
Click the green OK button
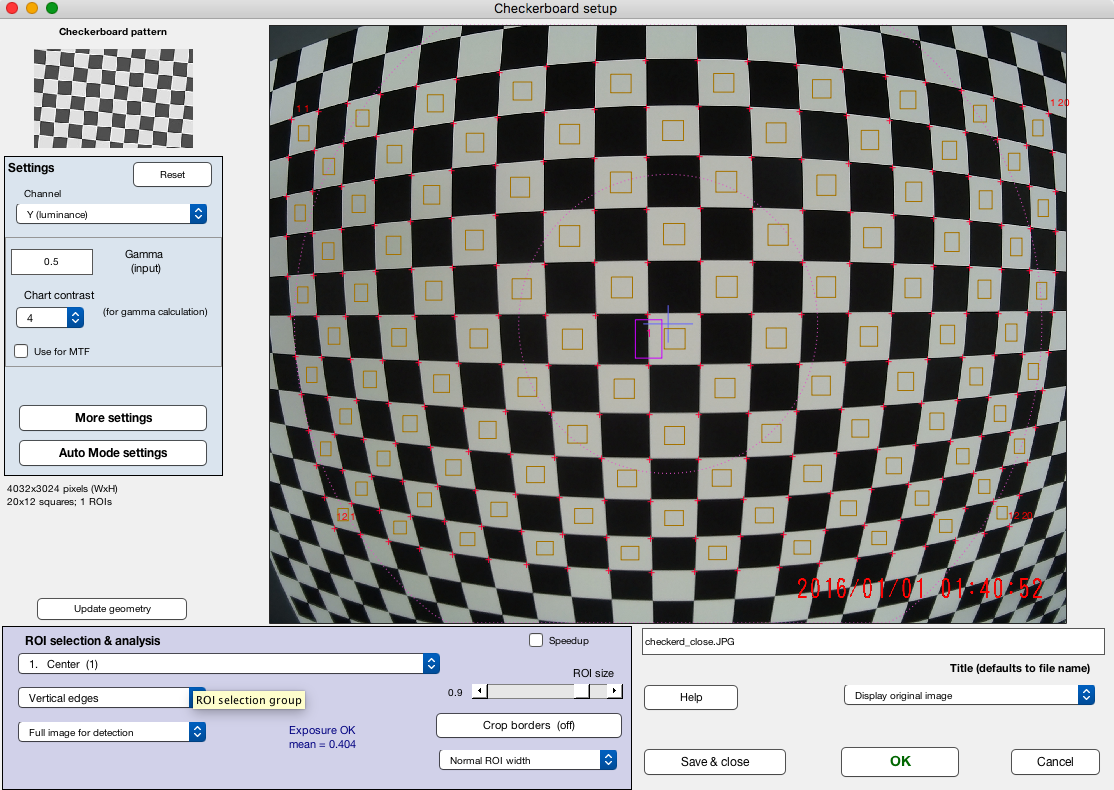tap(899, 762)
